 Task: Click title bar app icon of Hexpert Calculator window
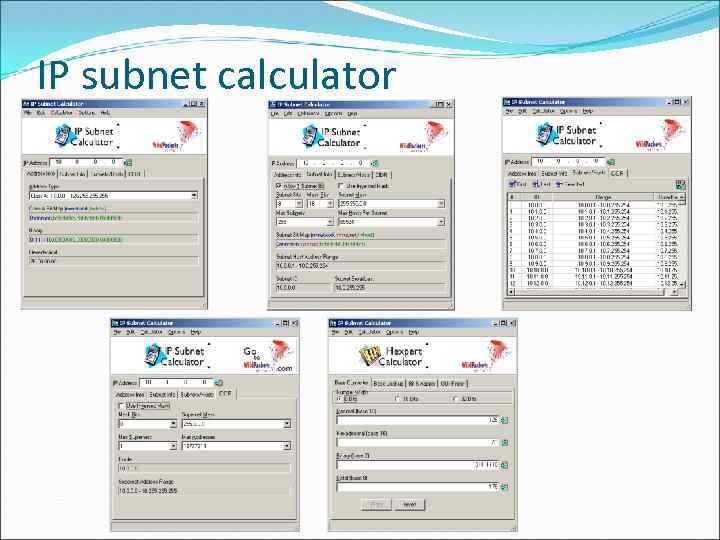333,323
